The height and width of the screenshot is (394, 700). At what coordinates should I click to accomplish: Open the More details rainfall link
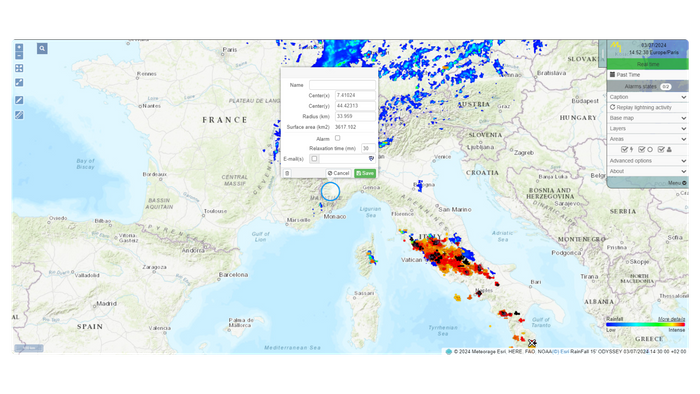tap(671, 319)
